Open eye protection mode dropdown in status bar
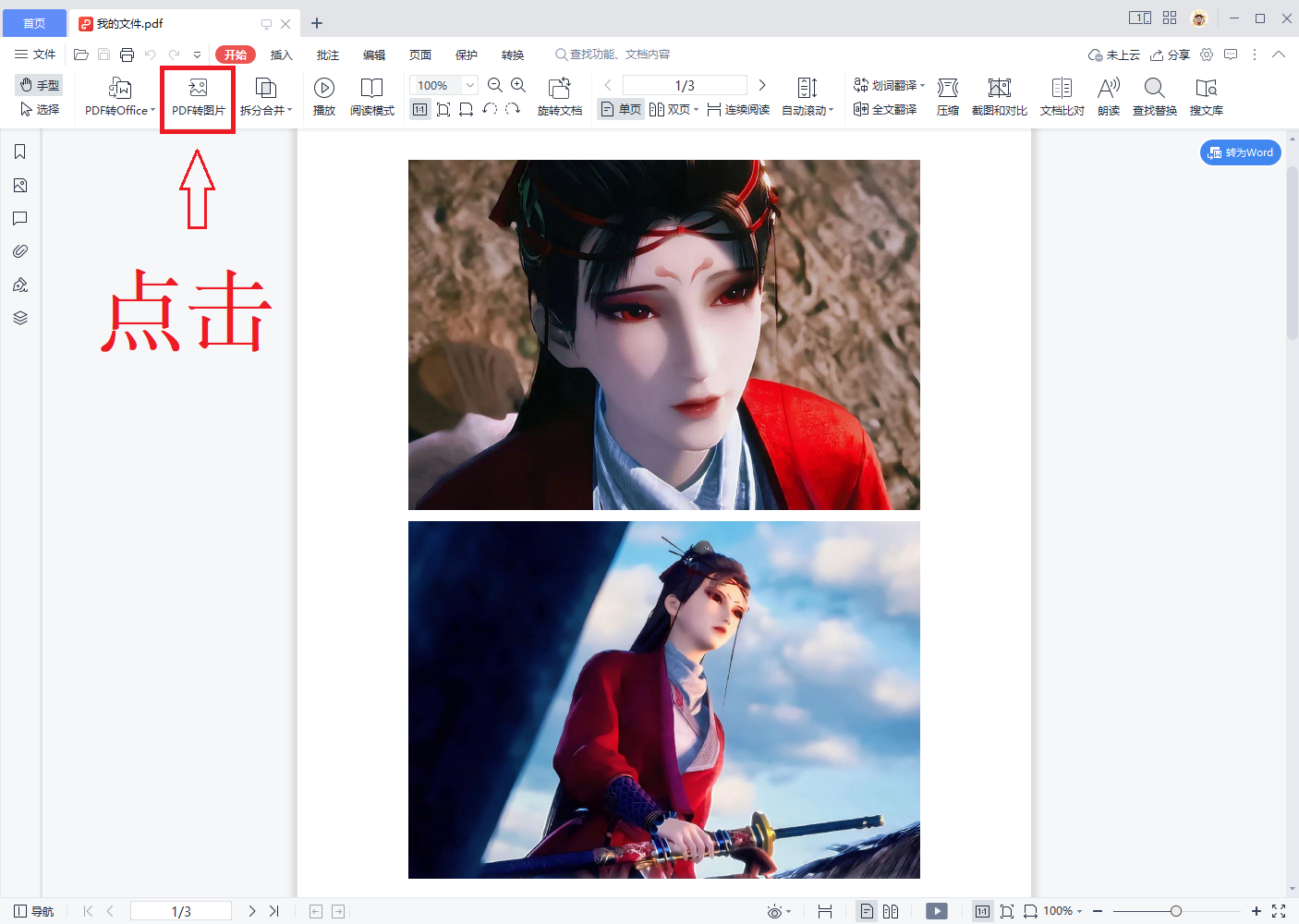 tap(779, 911)
